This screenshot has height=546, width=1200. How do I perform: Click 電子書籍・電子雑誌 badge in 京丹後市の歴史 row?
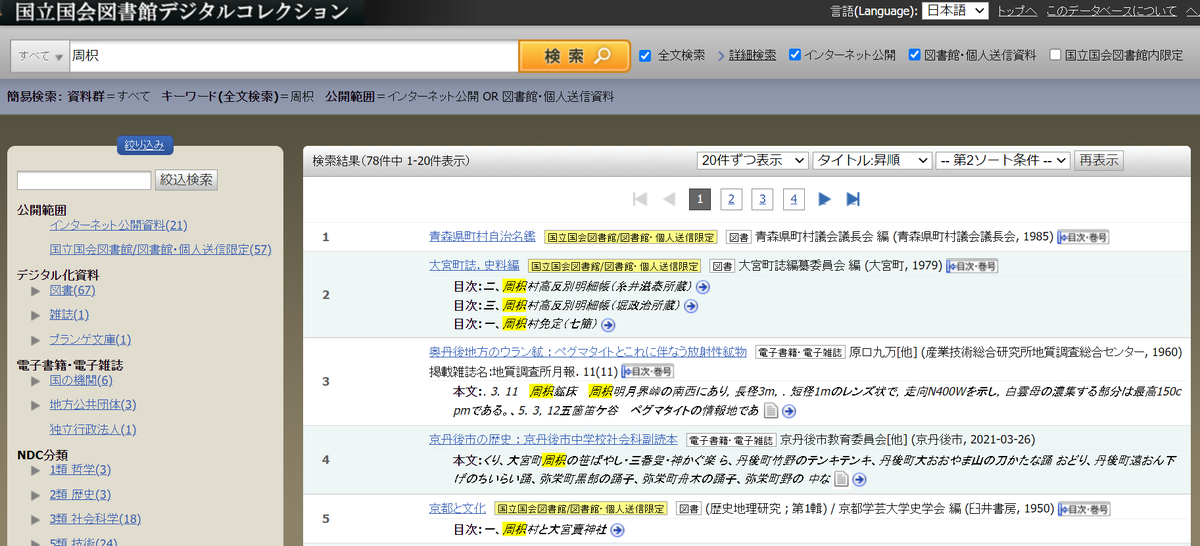(x=731, y=439)
